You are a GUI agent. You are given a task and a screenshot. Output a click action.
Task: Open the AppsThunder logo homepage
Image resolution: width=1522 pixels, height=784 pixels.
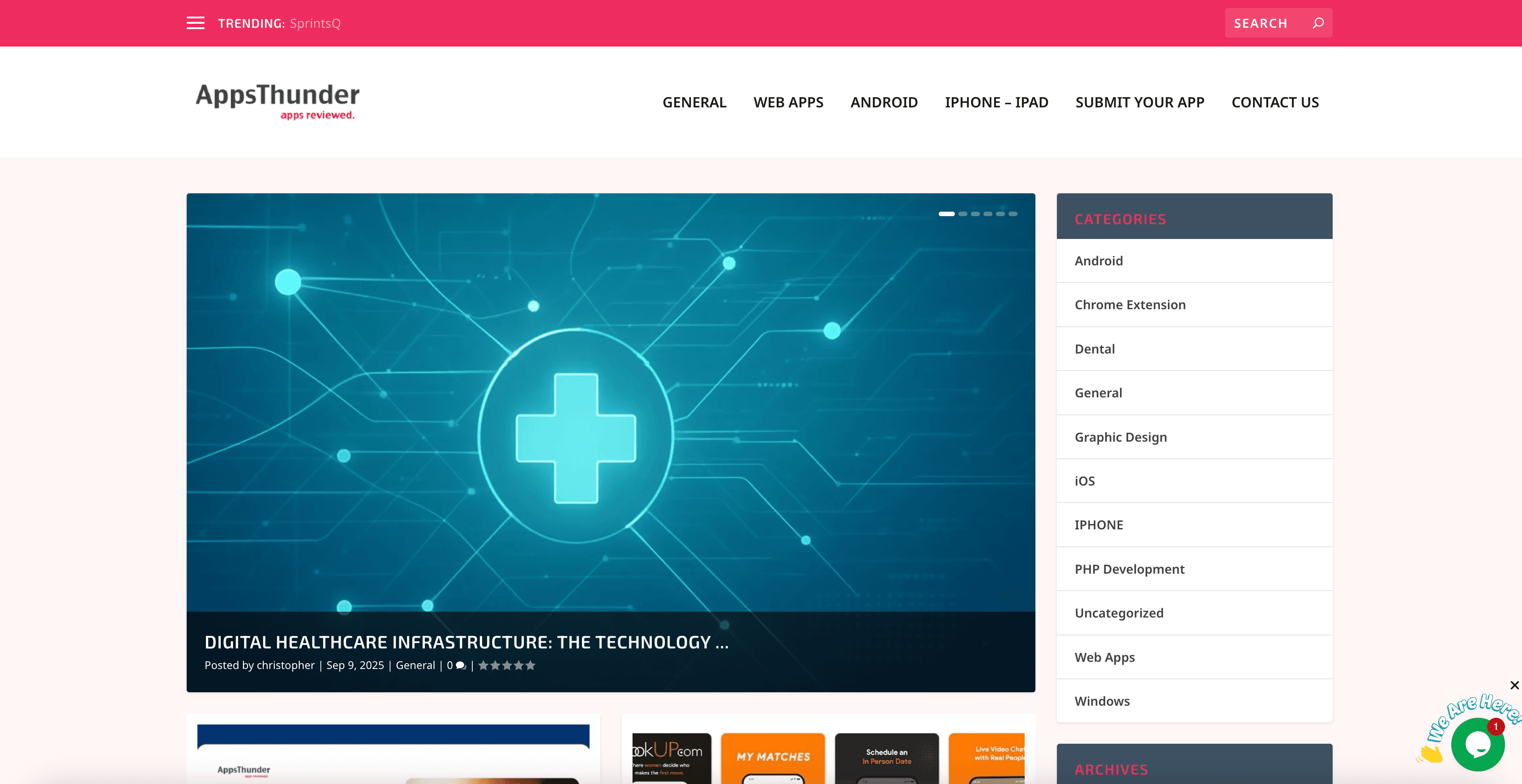[x=277, y=102]
